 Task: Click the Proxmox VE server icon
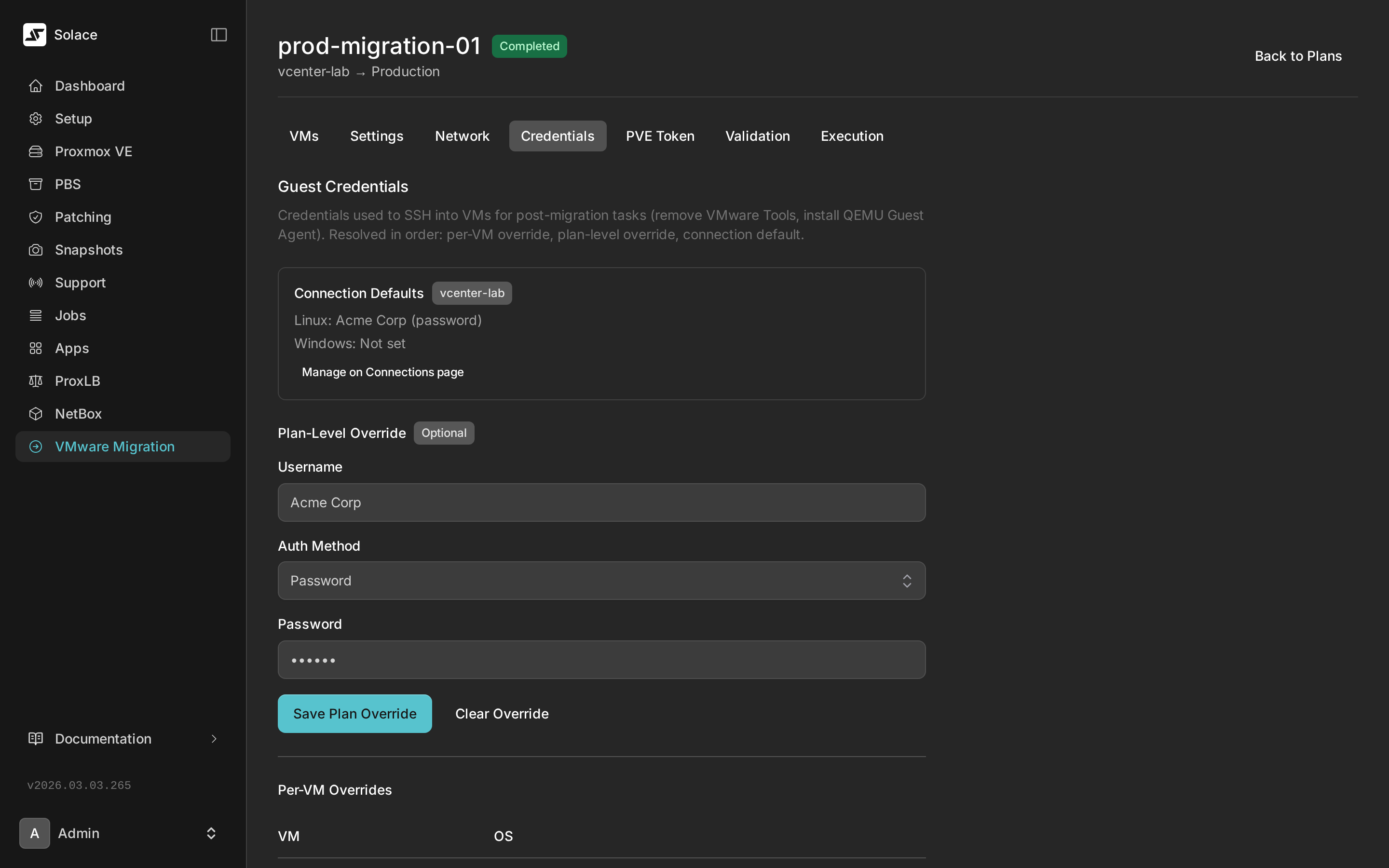tap(36, 151)
